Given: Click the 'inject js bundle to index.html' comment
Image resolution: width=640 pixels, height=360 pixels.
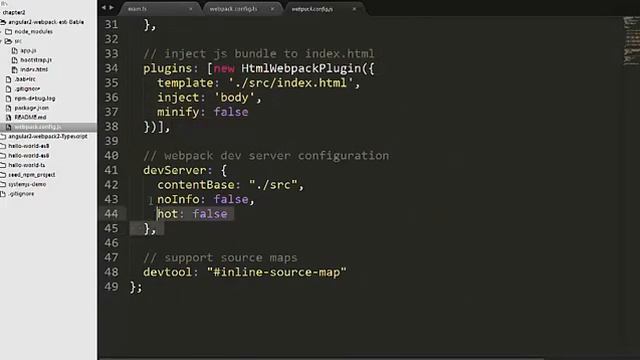Looking at the screenshot, I should click(259, 53).
